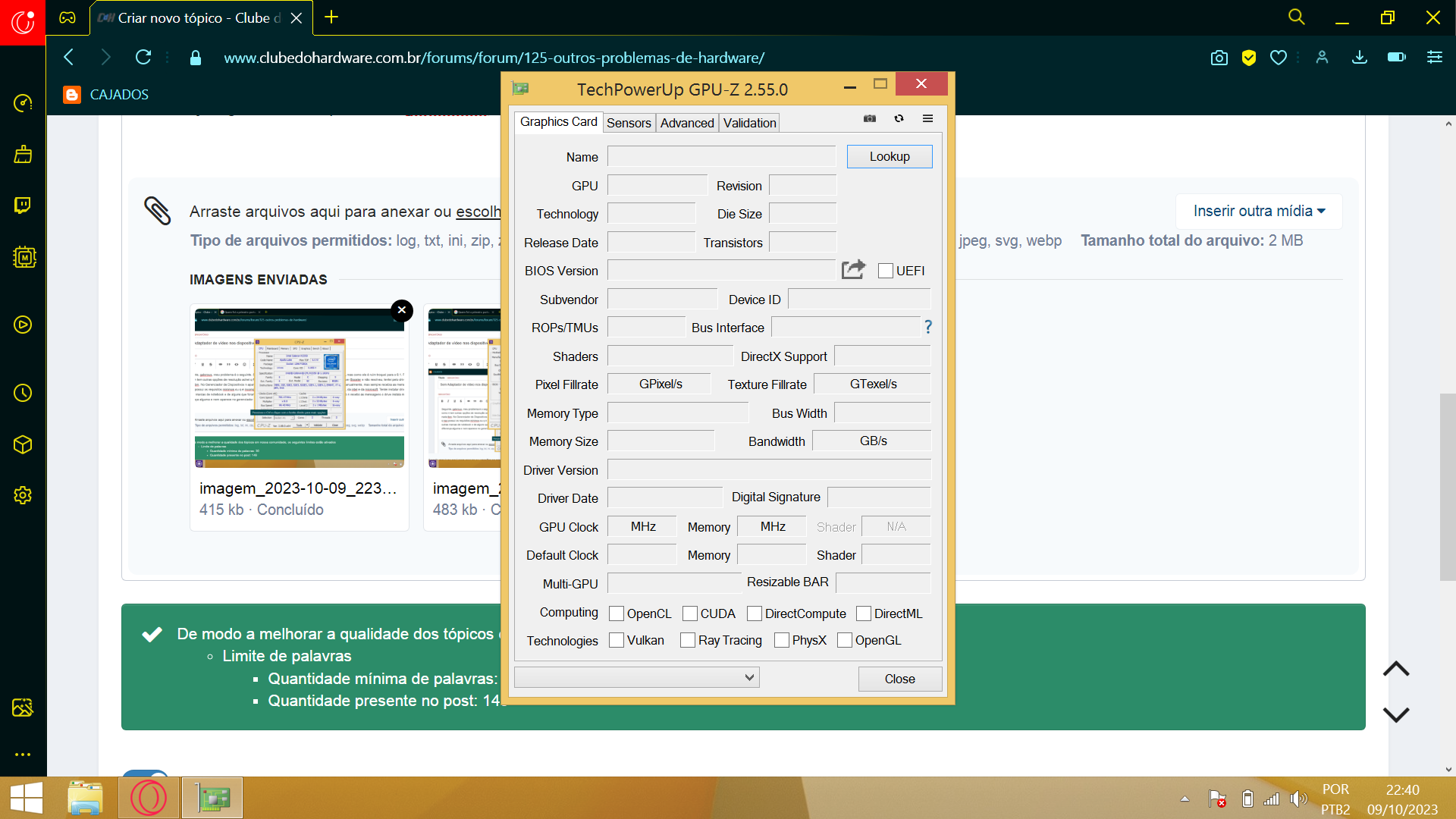Switch to the Advanced tab
1456x819 pixels.
click(x=687, y=123)
